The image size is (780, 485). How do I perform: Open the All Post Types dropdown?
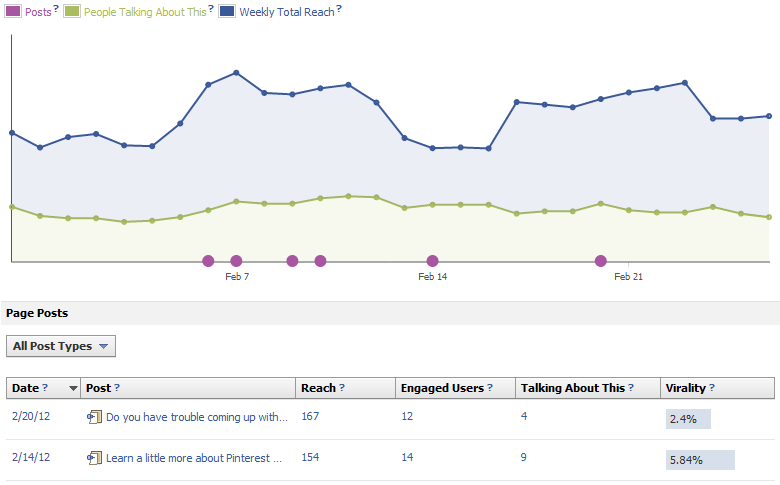[61, 346]
